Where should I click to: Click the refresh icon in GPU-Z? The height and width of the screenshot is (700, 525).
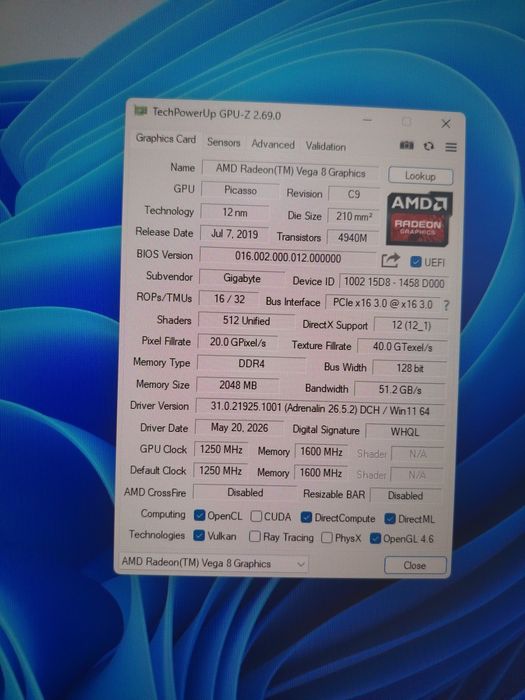(429, 146)
